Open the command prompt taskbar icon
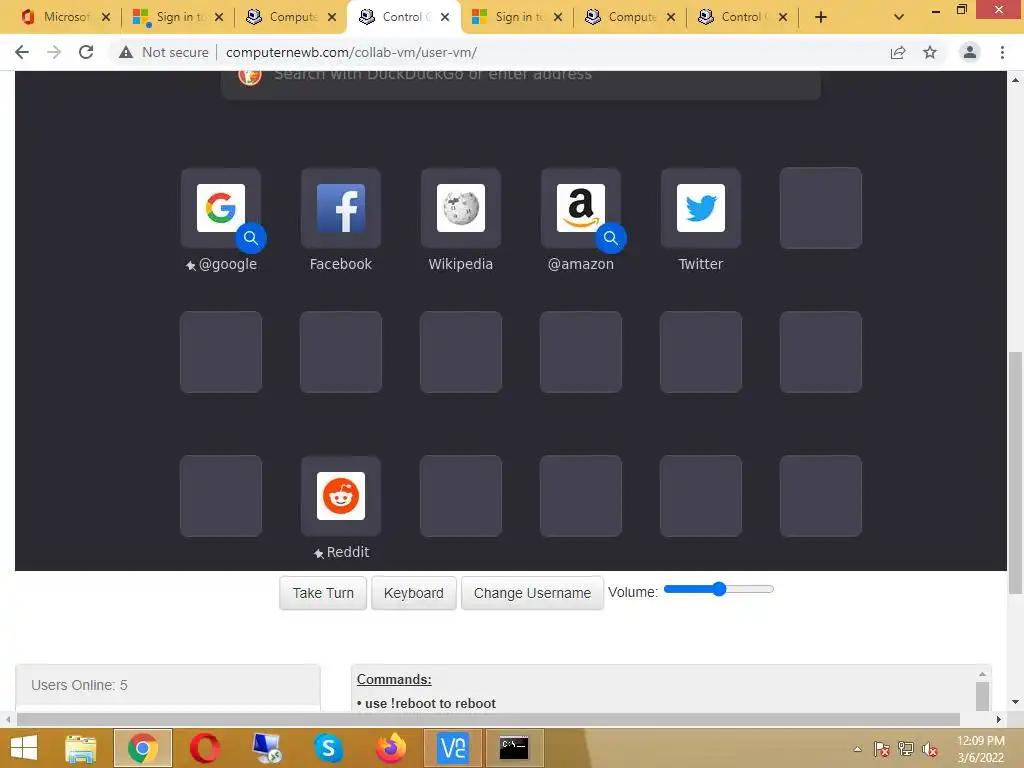This screenshot has height=768, width=1024. point(515,748)
